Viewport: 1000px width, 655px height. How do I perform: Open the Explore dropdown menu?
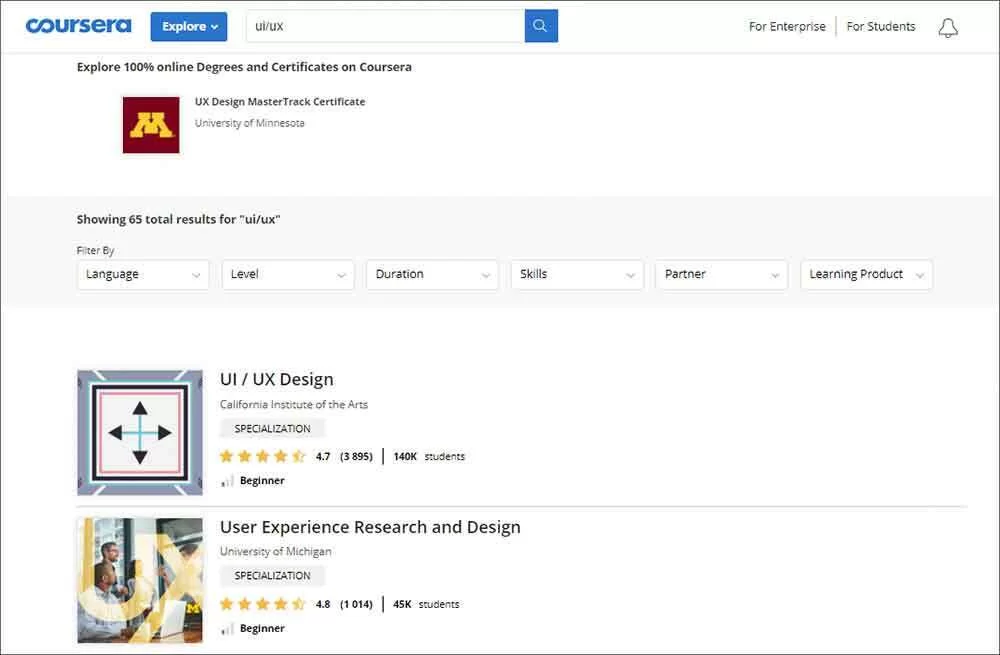(x=189, y=26)
